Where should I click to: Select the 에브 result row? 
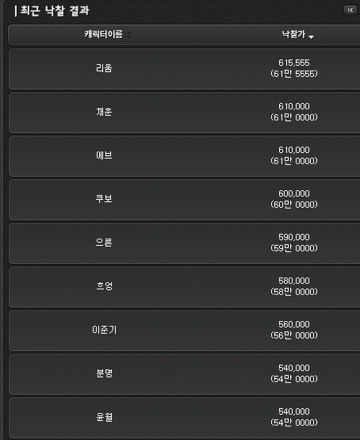point(184,156)
